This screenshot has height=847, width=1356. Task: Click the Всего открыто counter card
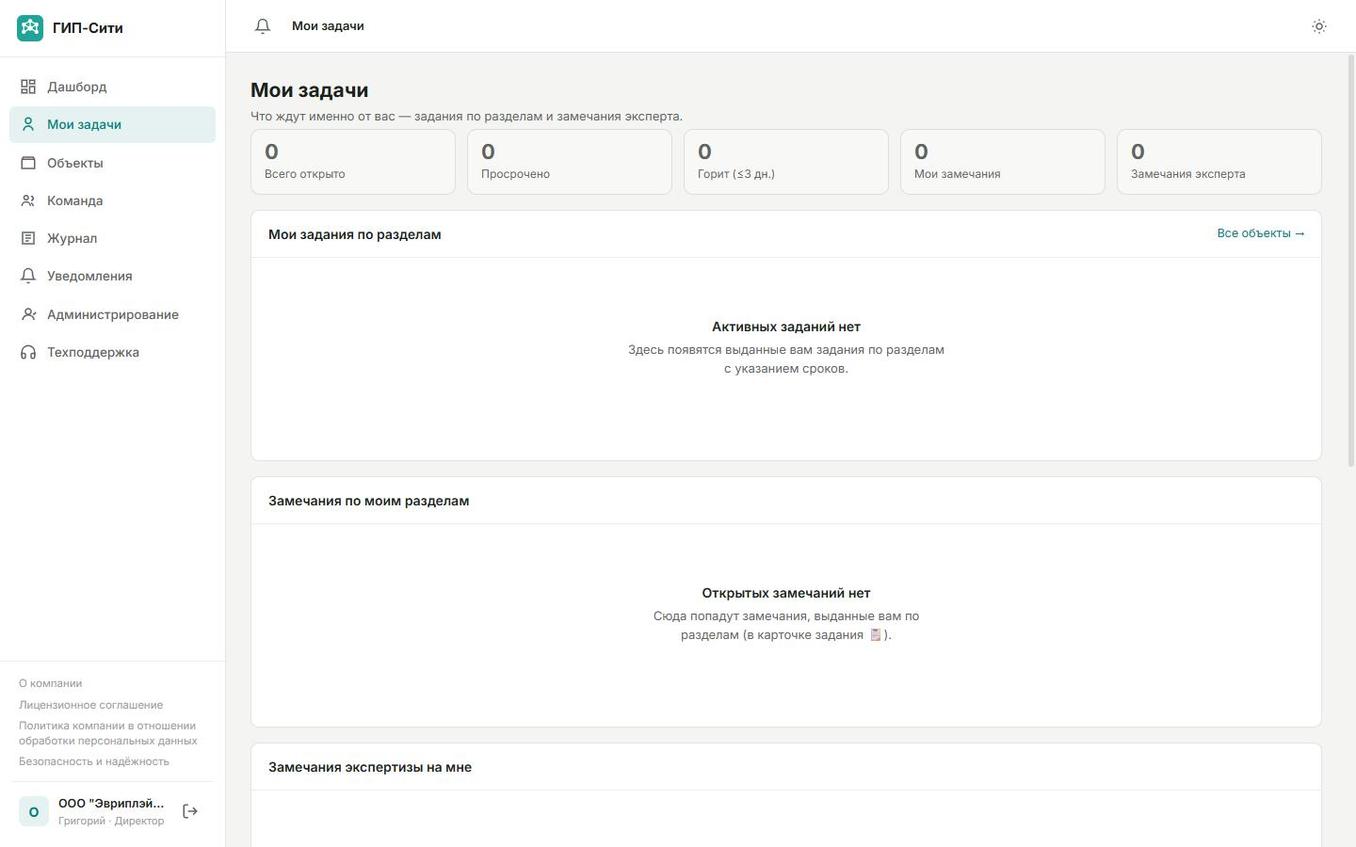click(353, 162)
